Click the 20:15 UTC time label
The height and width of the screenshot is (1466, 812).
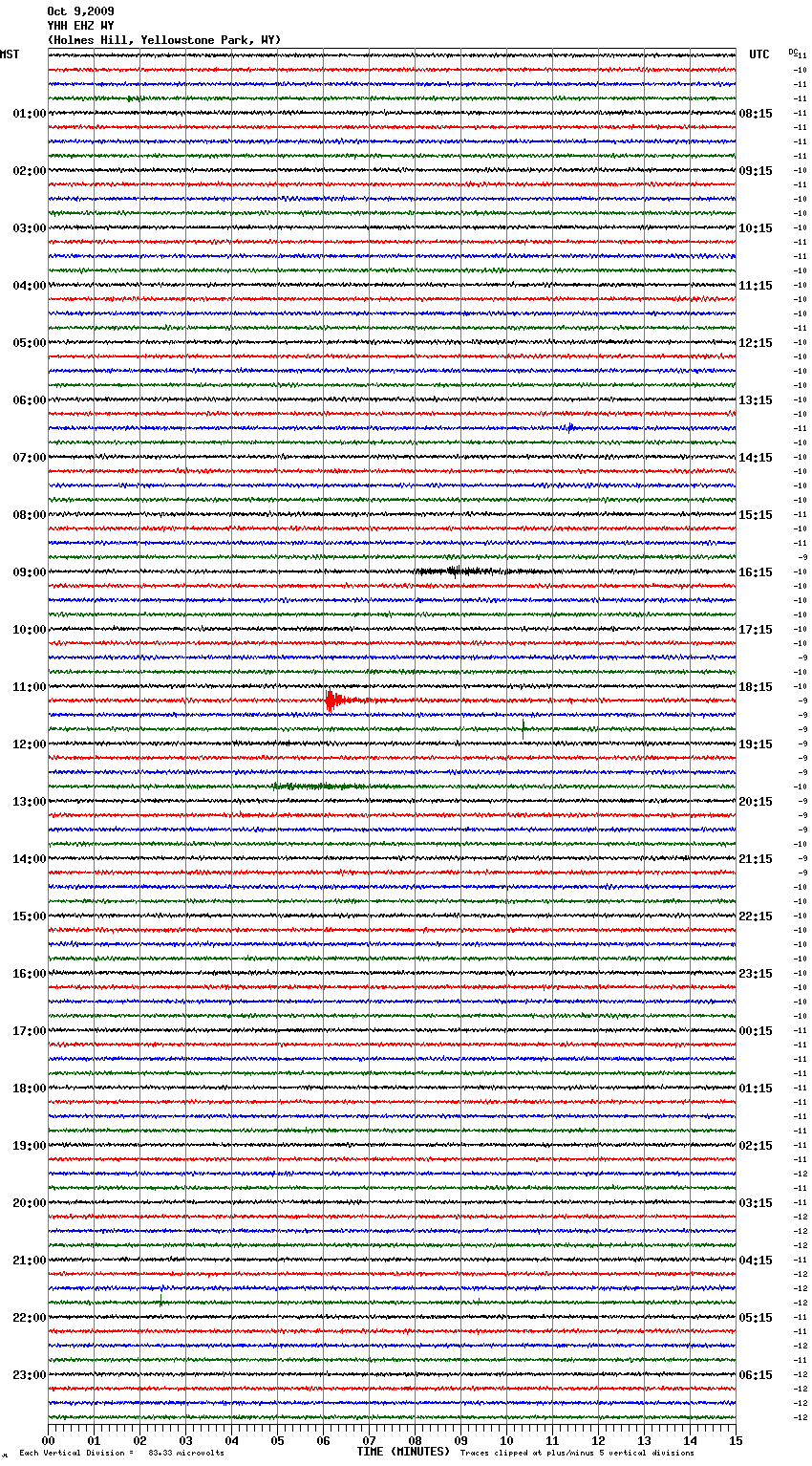[x=756, y=802]
